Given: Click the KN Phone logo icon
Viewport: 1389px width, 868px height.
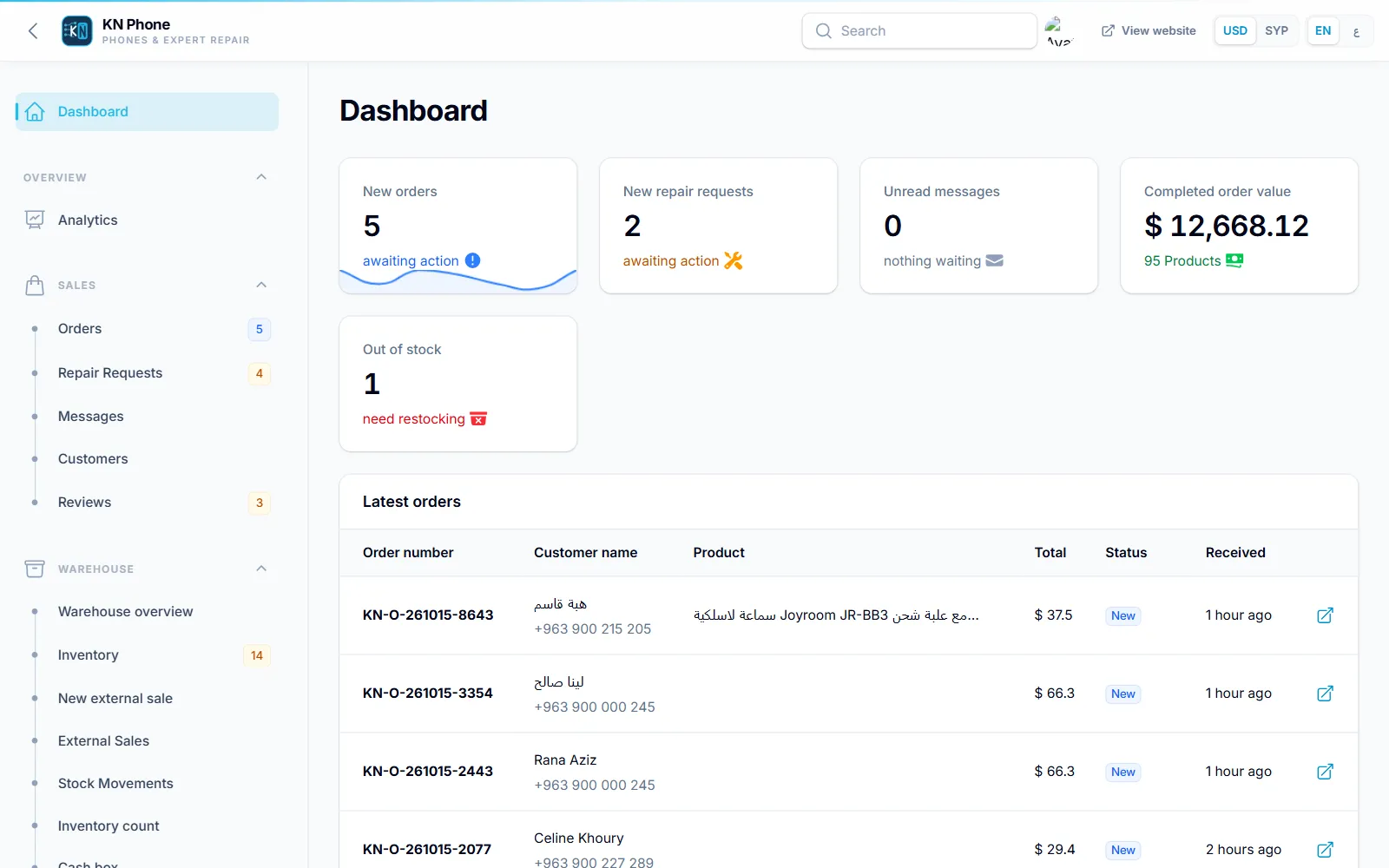Looking at the screenshot, I should 77,31.
